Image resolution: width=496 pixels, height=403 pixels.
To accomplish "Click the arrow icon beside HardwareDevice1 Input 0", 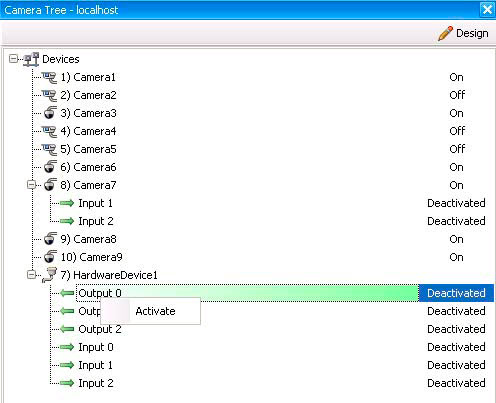I will point(67,347).
